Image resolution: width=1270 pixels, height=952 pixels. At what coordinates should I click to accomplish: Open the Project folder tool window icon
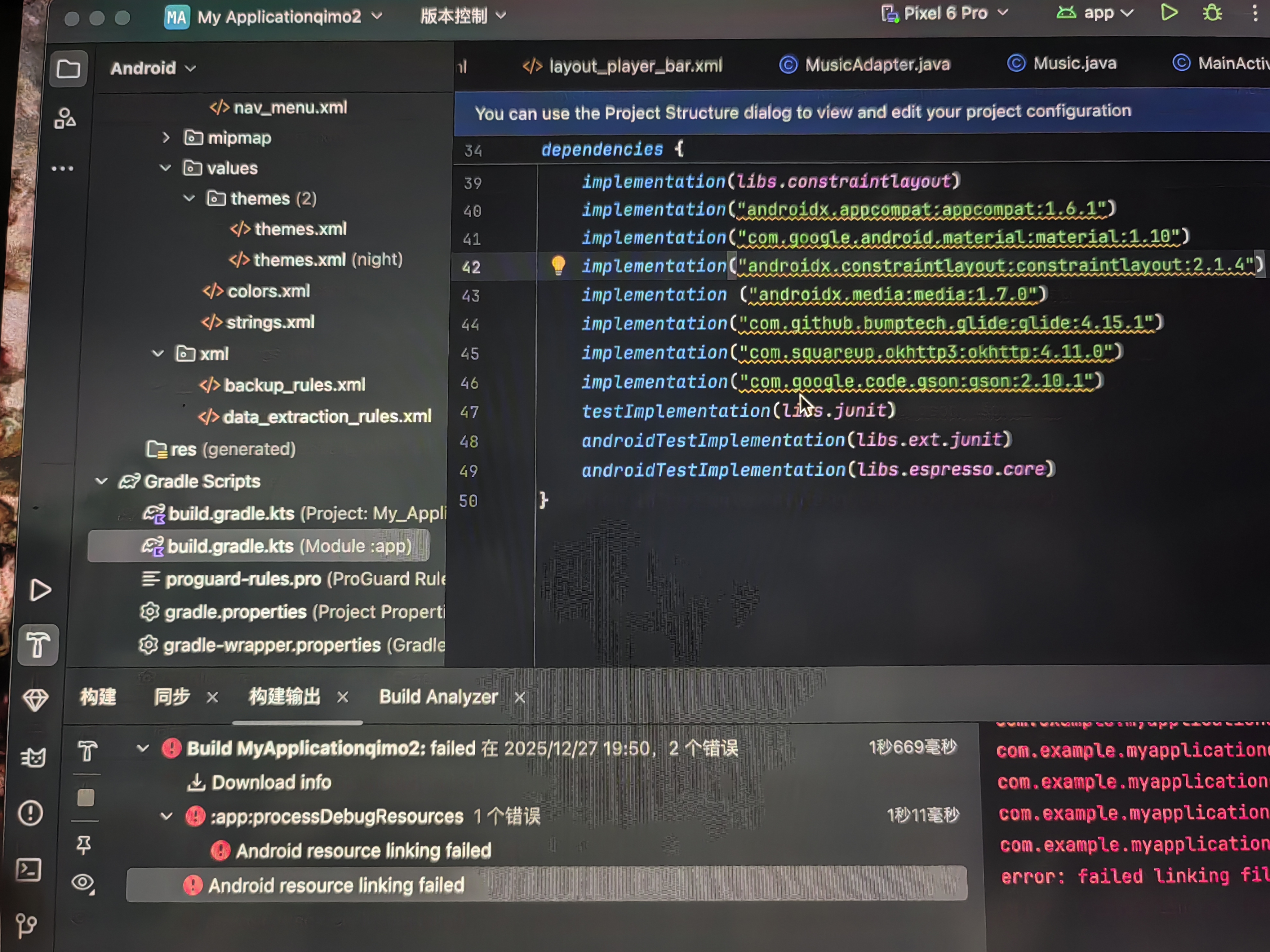tap(68, 69)
